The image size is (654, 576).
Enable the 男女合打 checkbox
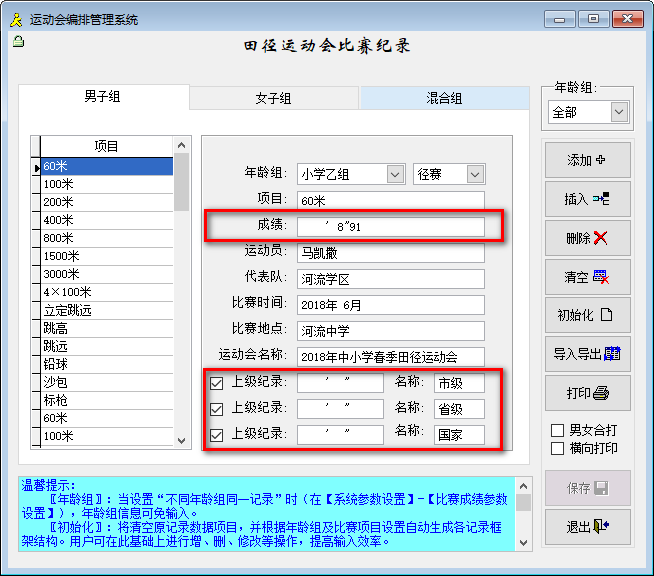pyautogui.click(x=558, y=430)
